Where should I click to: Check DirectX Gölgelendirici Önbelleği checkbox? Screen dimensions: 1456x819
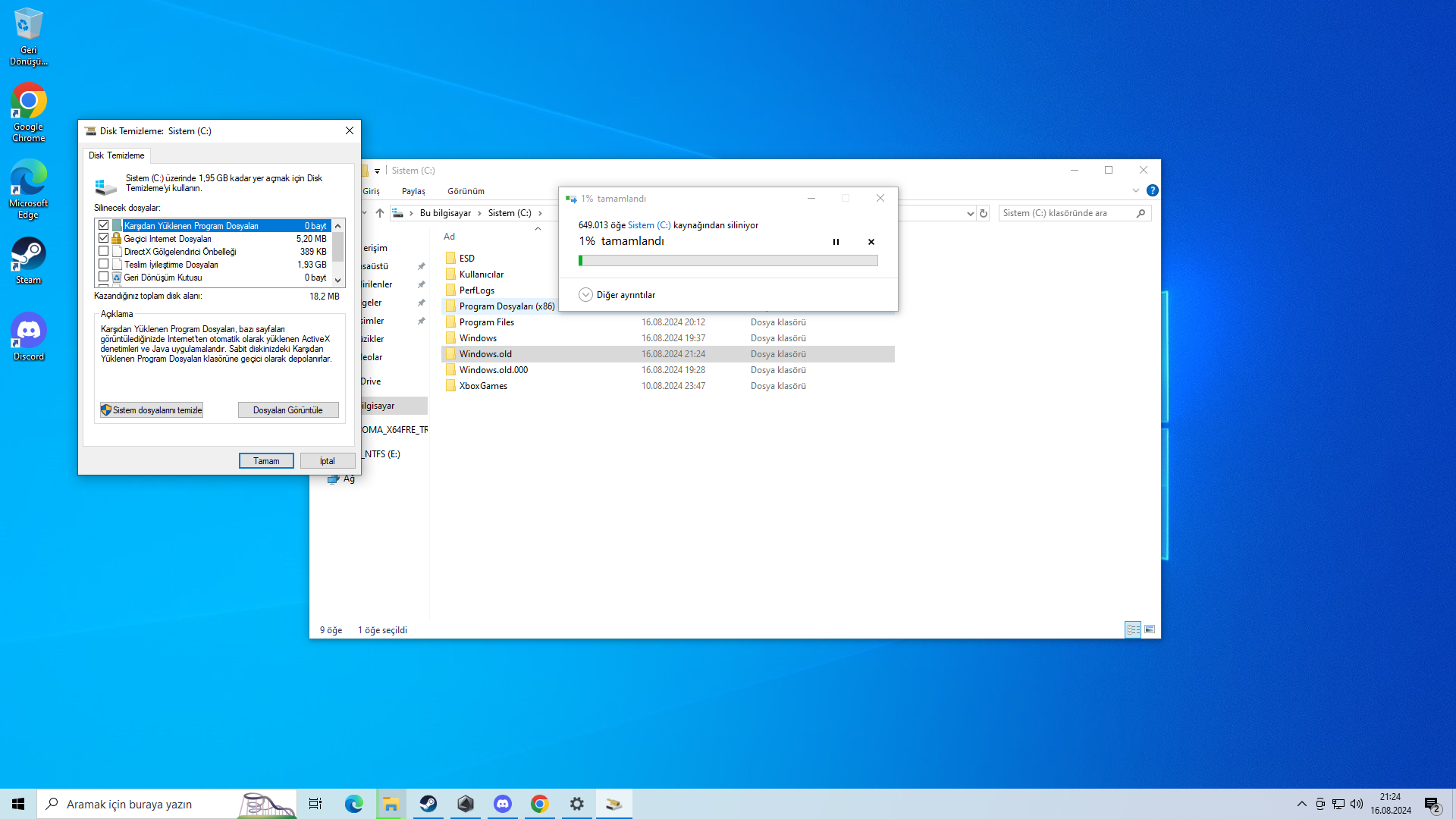[x=104, y=251]
